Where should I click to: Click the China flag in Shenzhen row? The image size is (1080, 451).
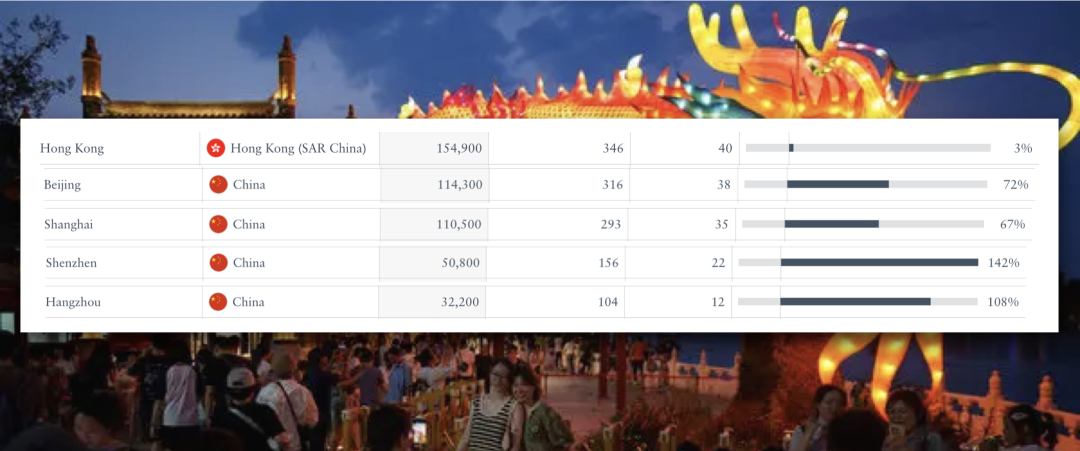click(218, 262)
